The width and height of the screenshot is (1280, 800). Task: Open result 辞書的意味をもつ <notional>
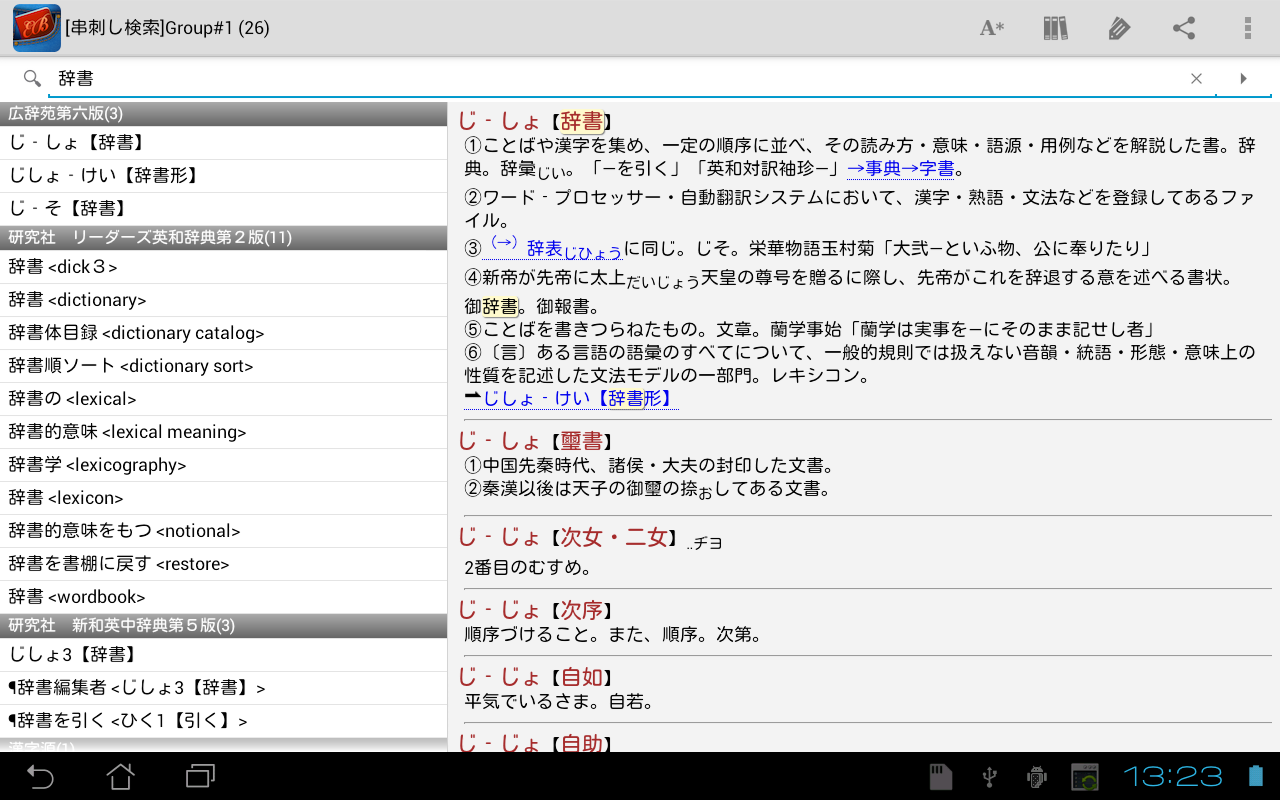tap(223, 531)
